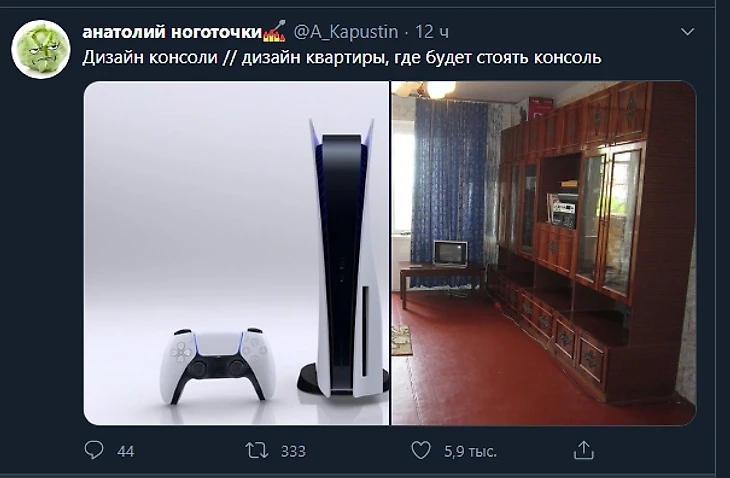The width and height of the screenshot is (730, 478).
Task: Open tweet permalink via 12 ч timestamp
Action: click(432, 32)
